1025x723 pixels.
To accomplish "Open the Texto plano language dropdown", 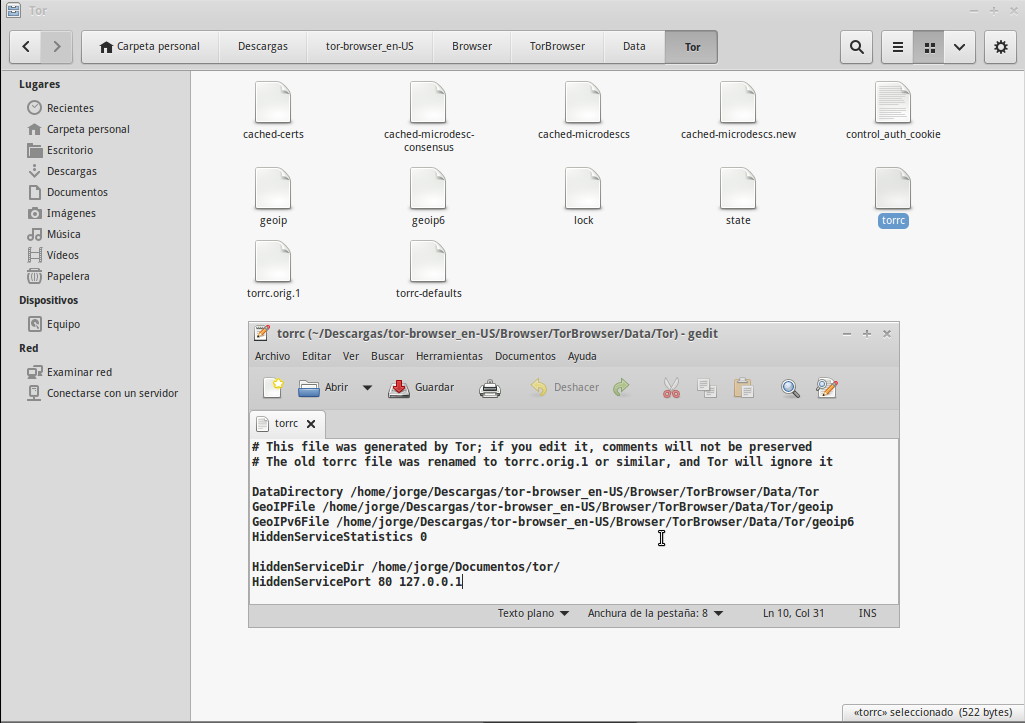I will (533, 613).
